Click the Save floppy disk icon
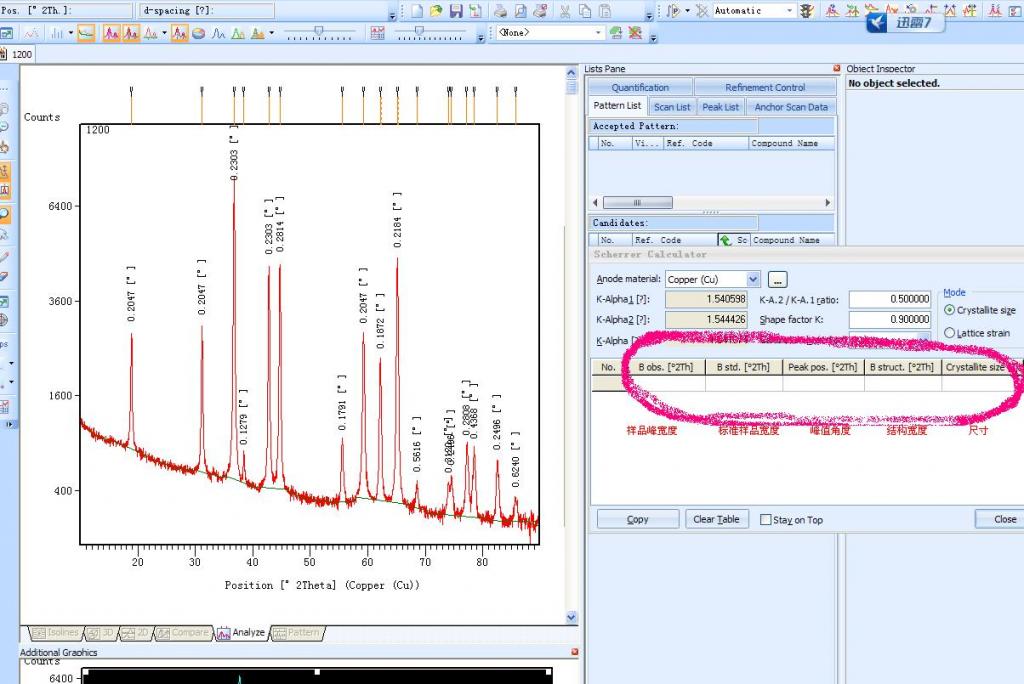Viewport: 1024px width, 684px height. point(456,11)
